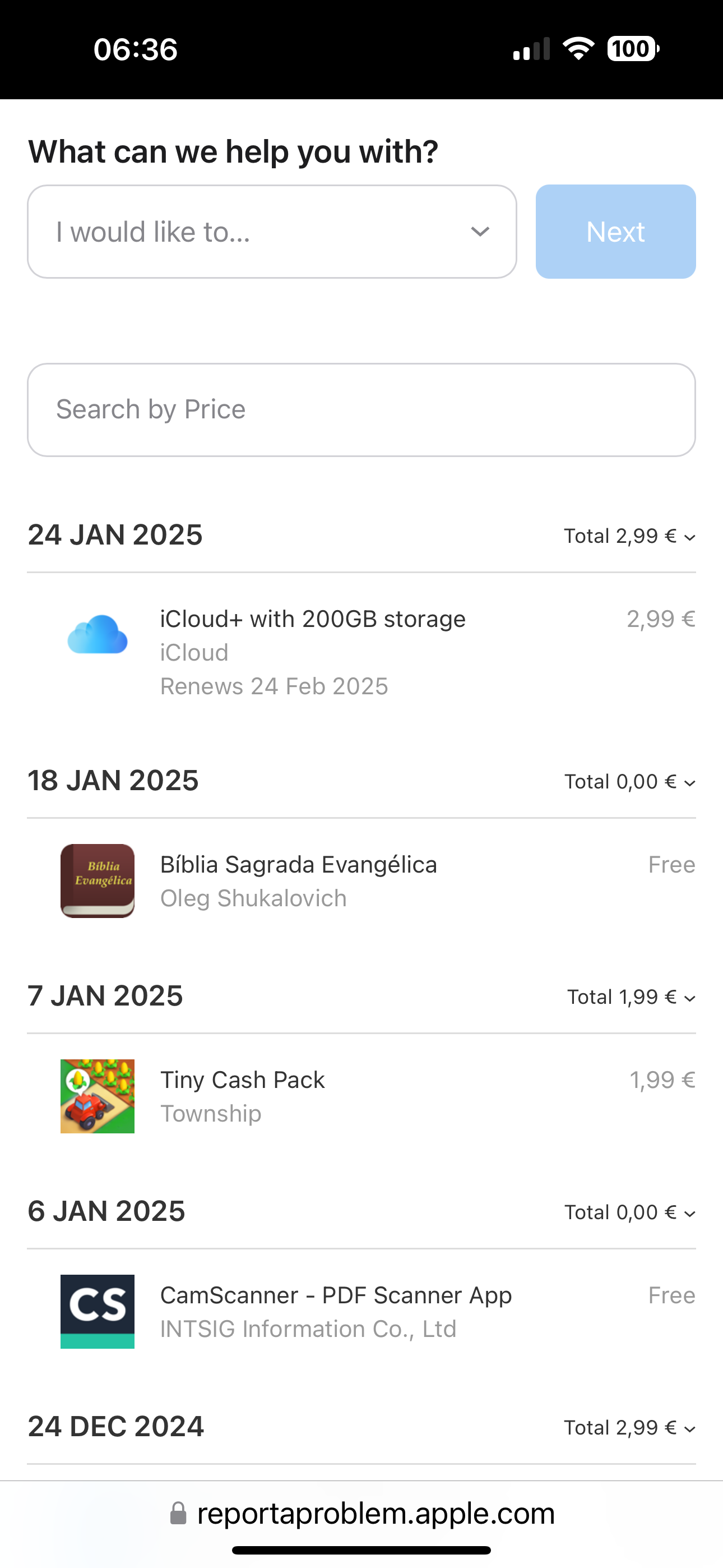Expand the 6 Jan 2025 total
The image size is (723, 1568).
[x=689, y=1213]
